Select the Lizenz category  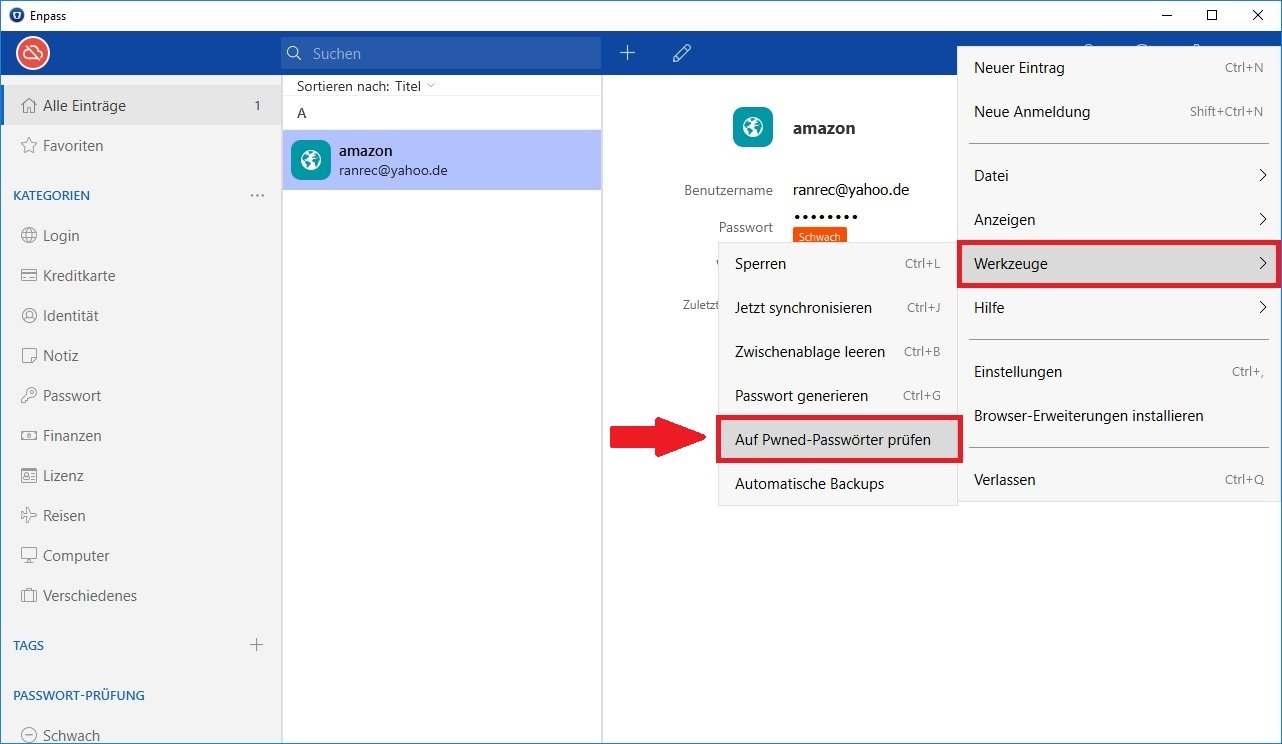[x=141, y=475]
